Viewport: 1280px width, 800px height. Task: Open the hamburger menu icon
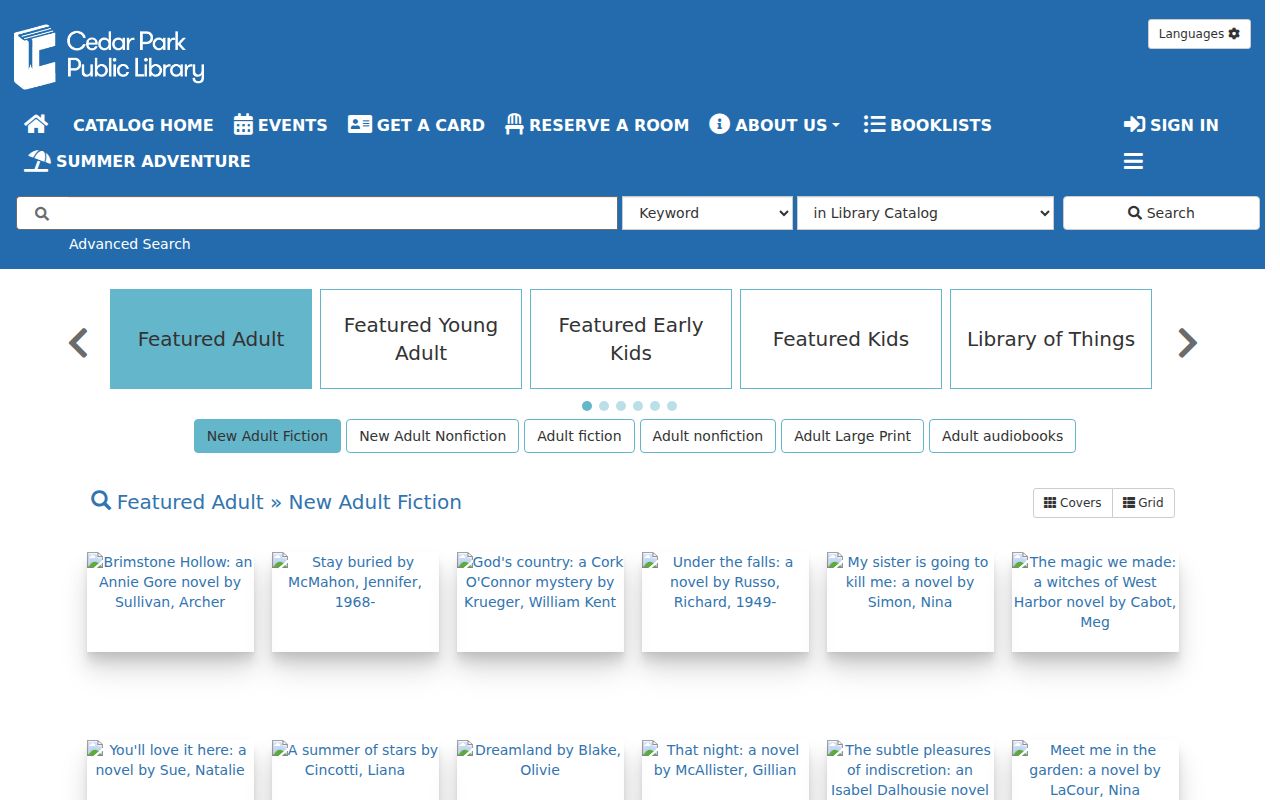coord(1133,161)
